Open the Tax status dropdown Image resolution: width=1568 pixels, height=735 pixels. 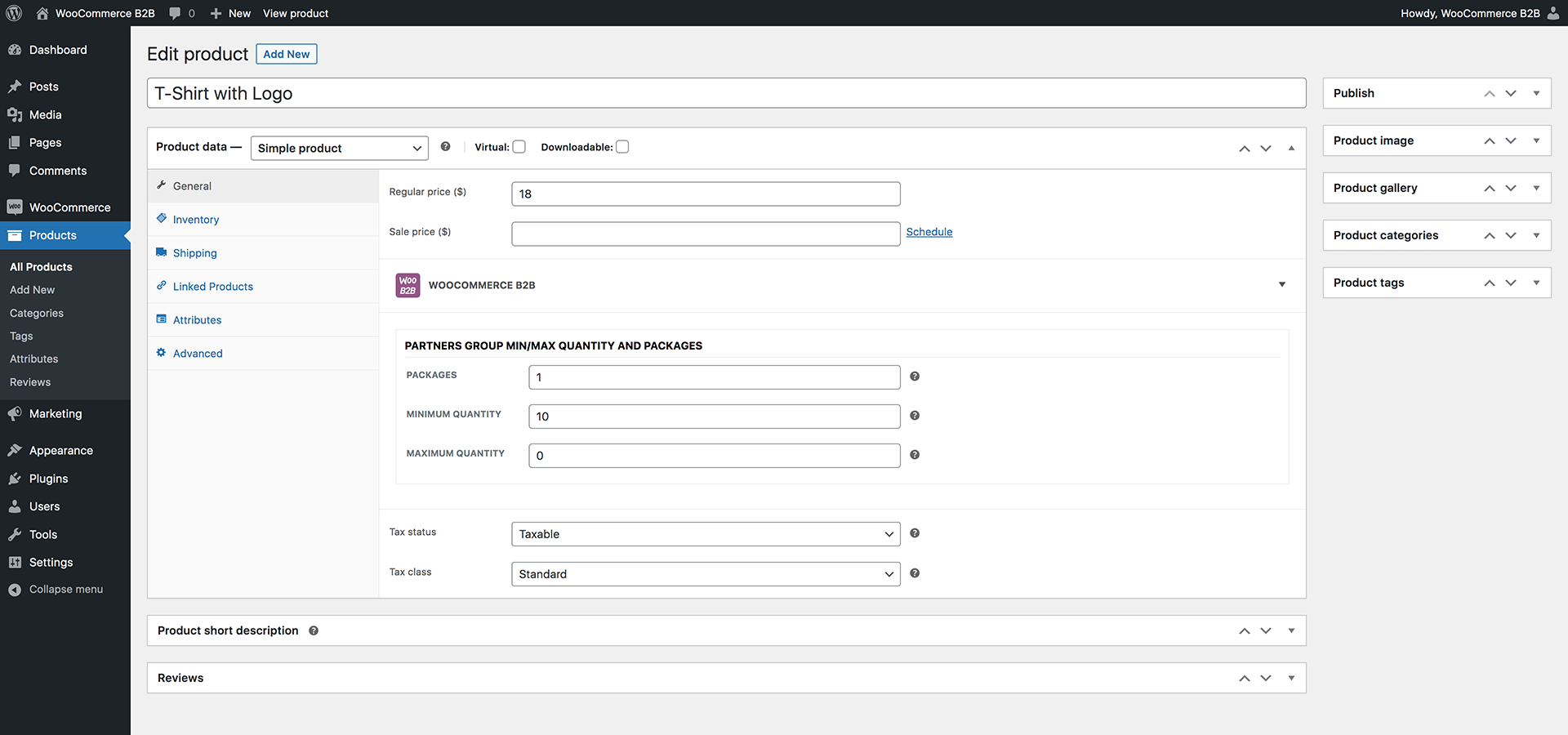pos(706,534)
